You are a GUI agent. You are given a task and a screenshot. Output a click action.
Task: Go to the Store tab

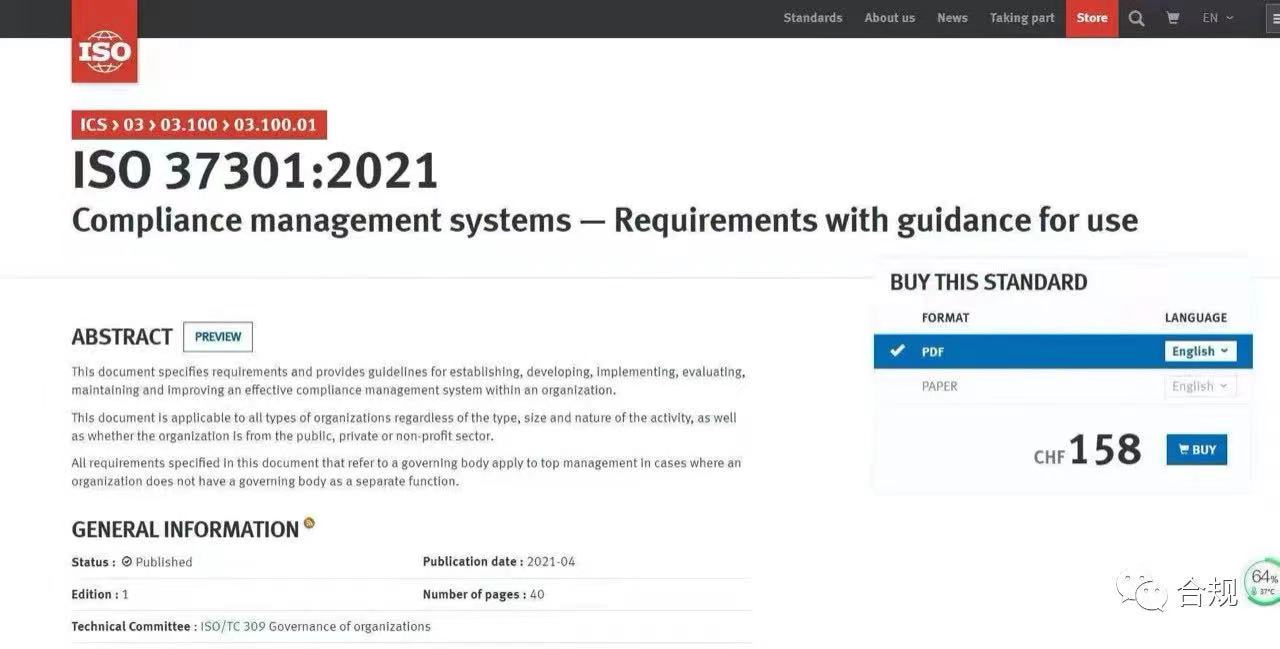pyautogui.click(x=1092, y=18)
